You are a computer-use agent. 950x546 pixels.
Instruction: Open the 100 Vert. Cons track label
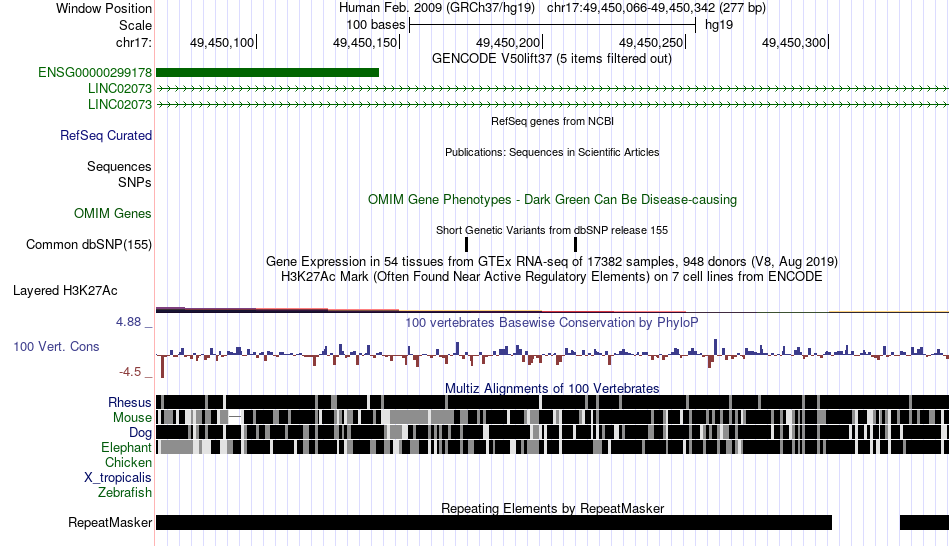pyautogui.click(x=56, y=347)
